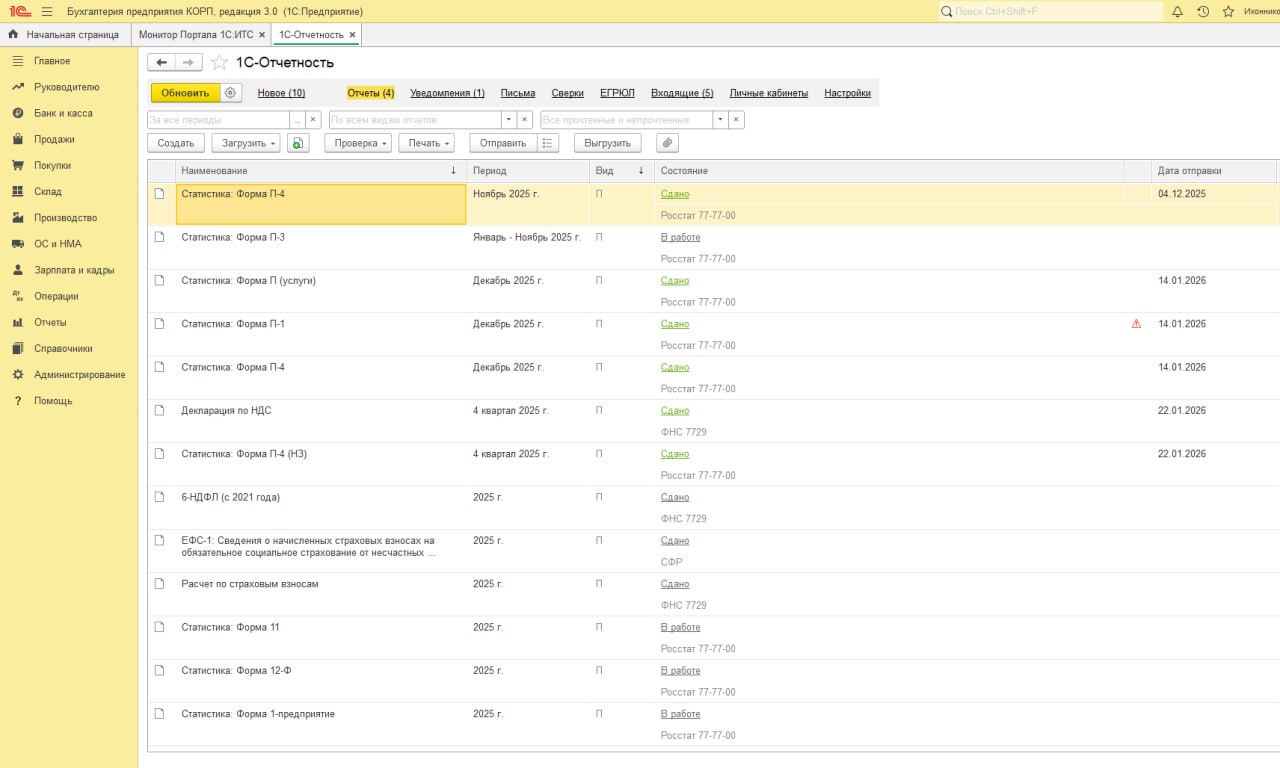Open the report types filter dropdown arrow
The image size is (1280, 768).
click(508, 120)
